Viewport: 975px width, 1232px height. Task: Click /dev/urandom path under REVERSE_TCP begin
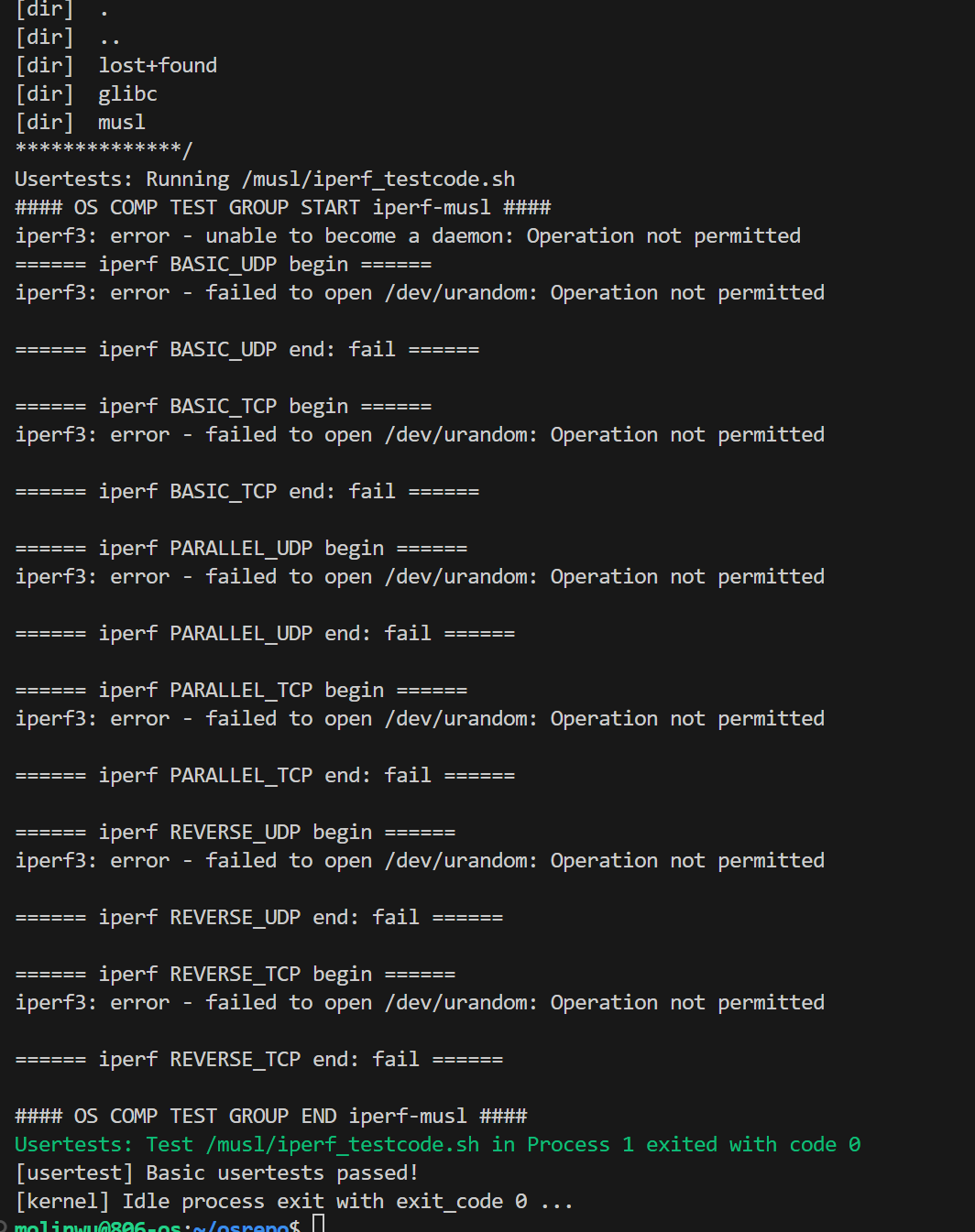coord(461,1003)
